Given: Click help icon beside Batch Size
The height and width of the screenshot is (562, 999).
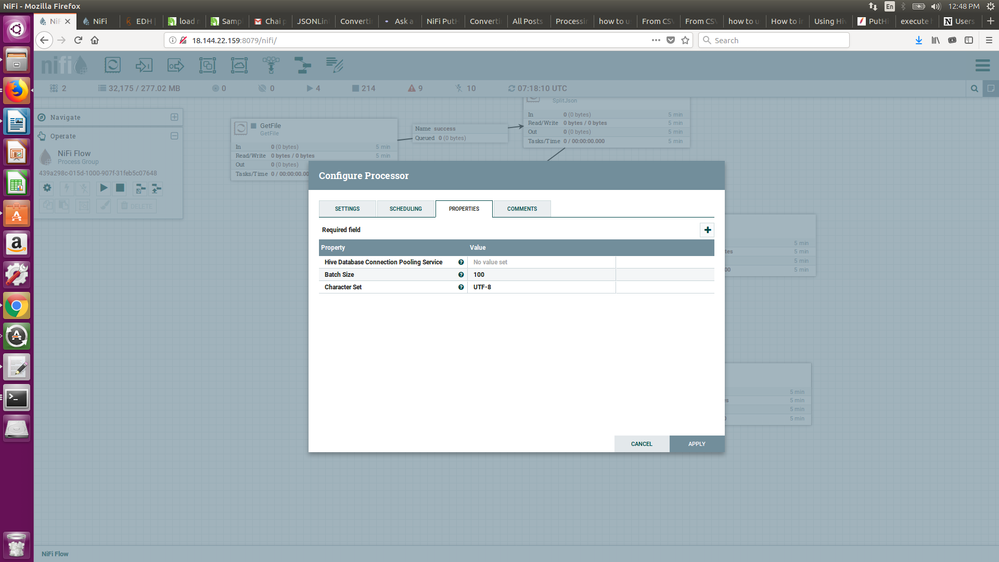Looking at the screenshot, I should click(461, 274).
